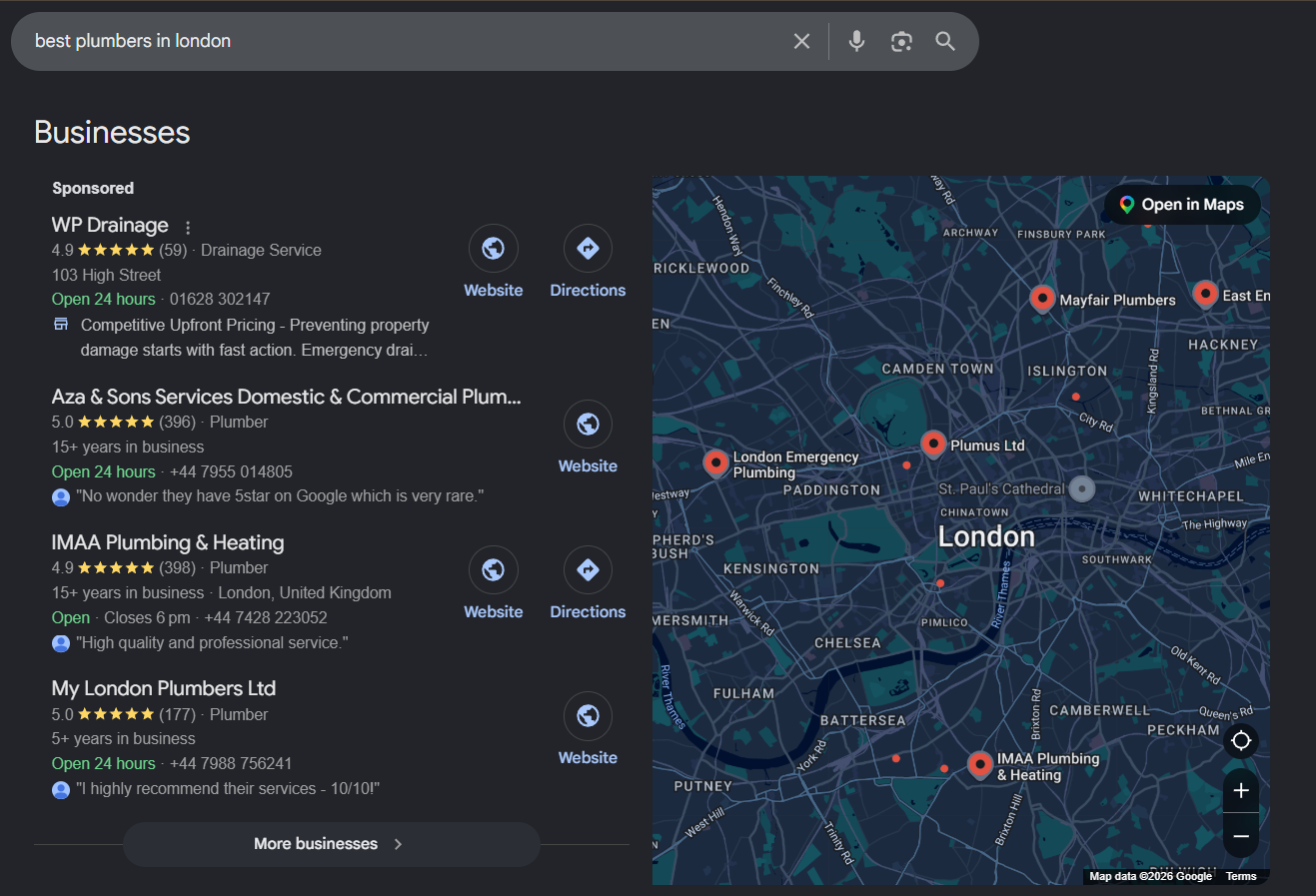
Task: Click the "Businesses" section heading
Action: click(x=112, y=133)
